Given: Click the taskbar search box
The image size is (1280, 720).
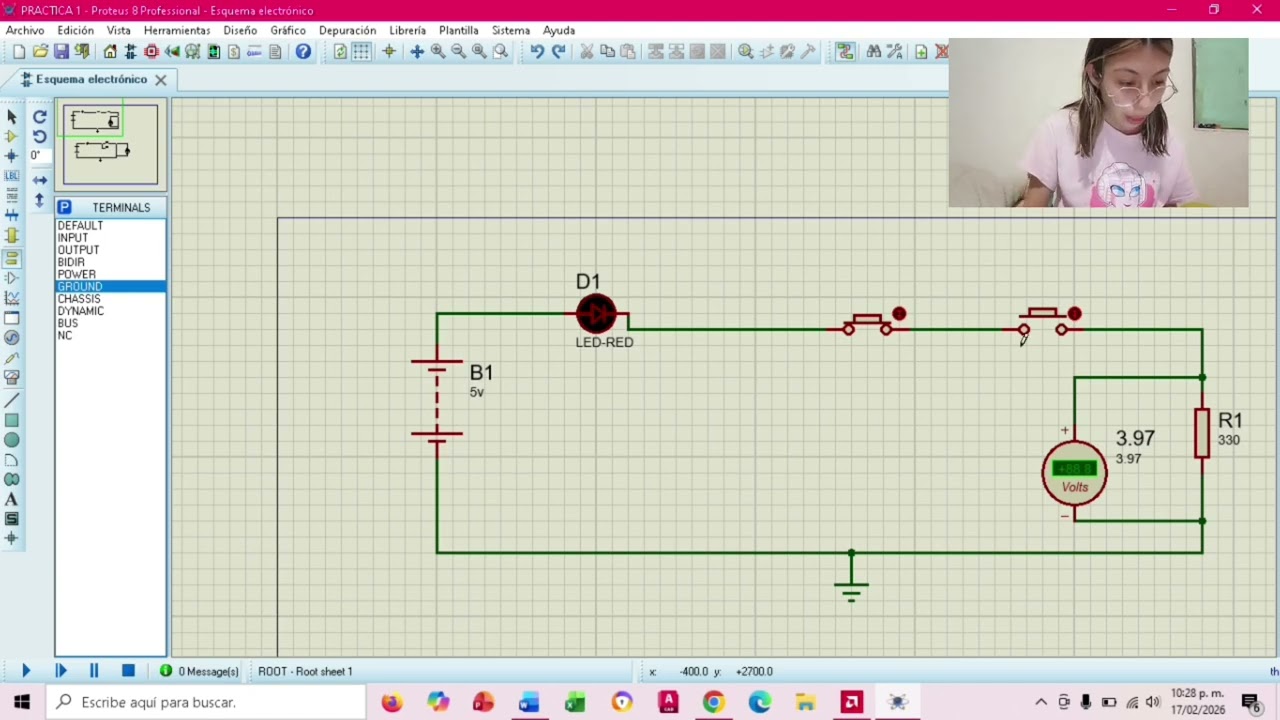Looking at the screenshot, I should 207,702.
